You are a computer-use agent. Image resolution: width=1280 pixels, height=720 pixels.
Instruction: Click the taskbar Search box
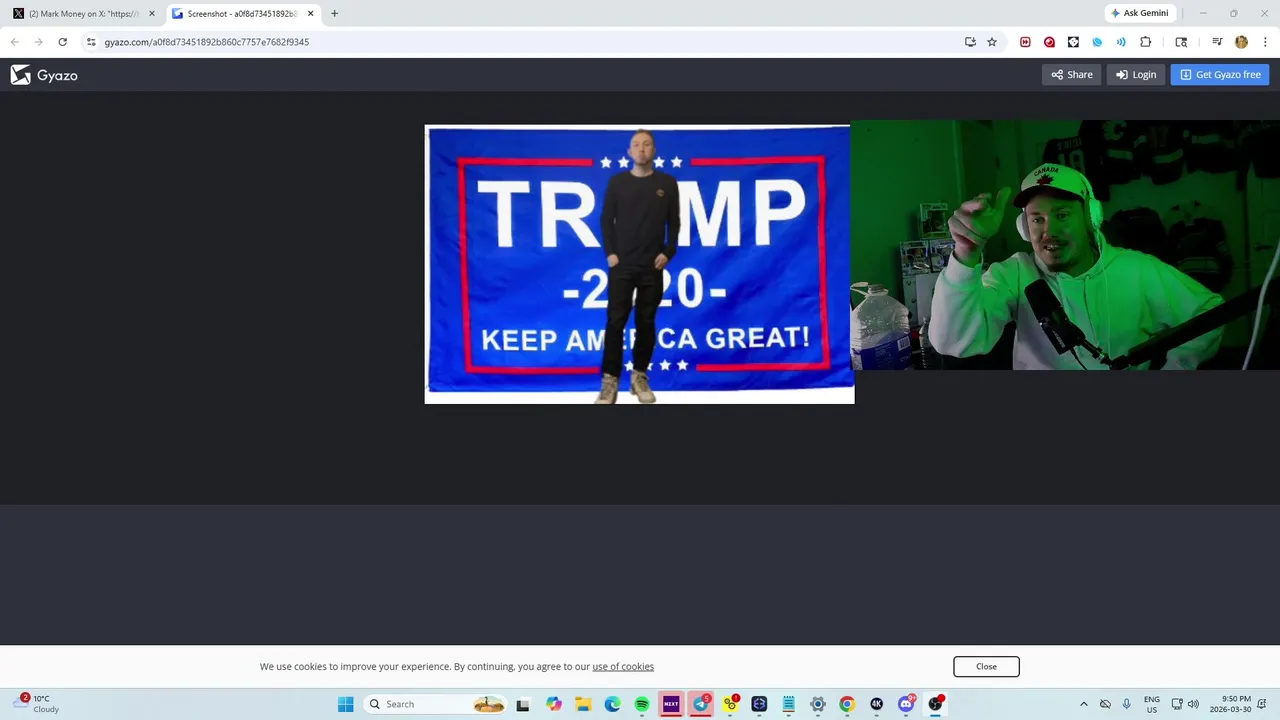coord(437,704)
